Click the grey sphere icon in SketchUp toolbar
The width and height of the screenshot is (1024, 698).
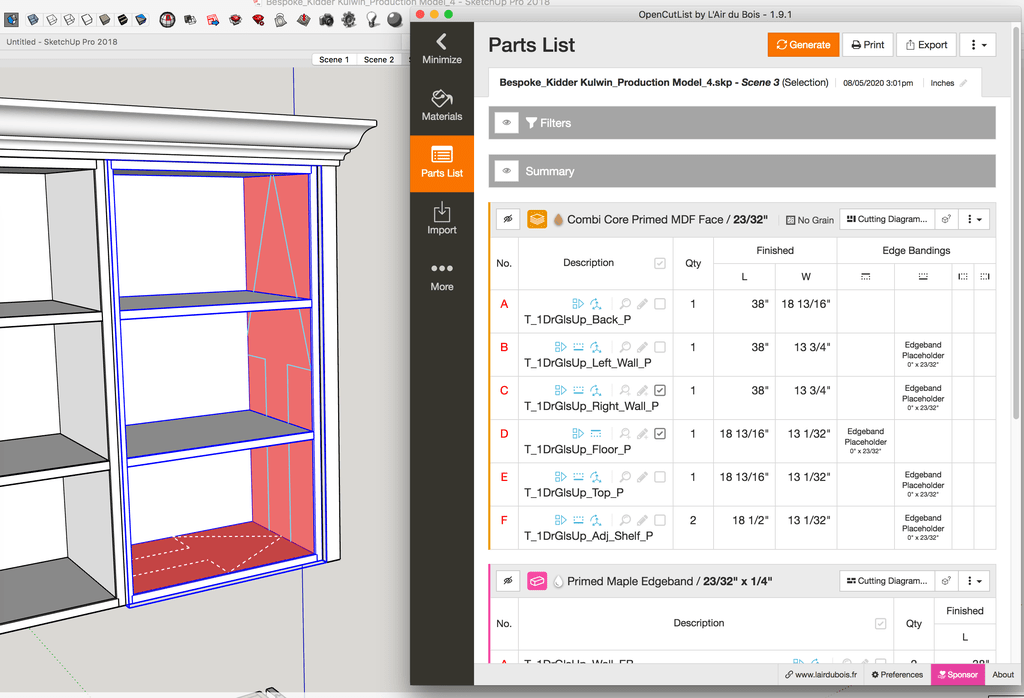[x=394, y=20]
